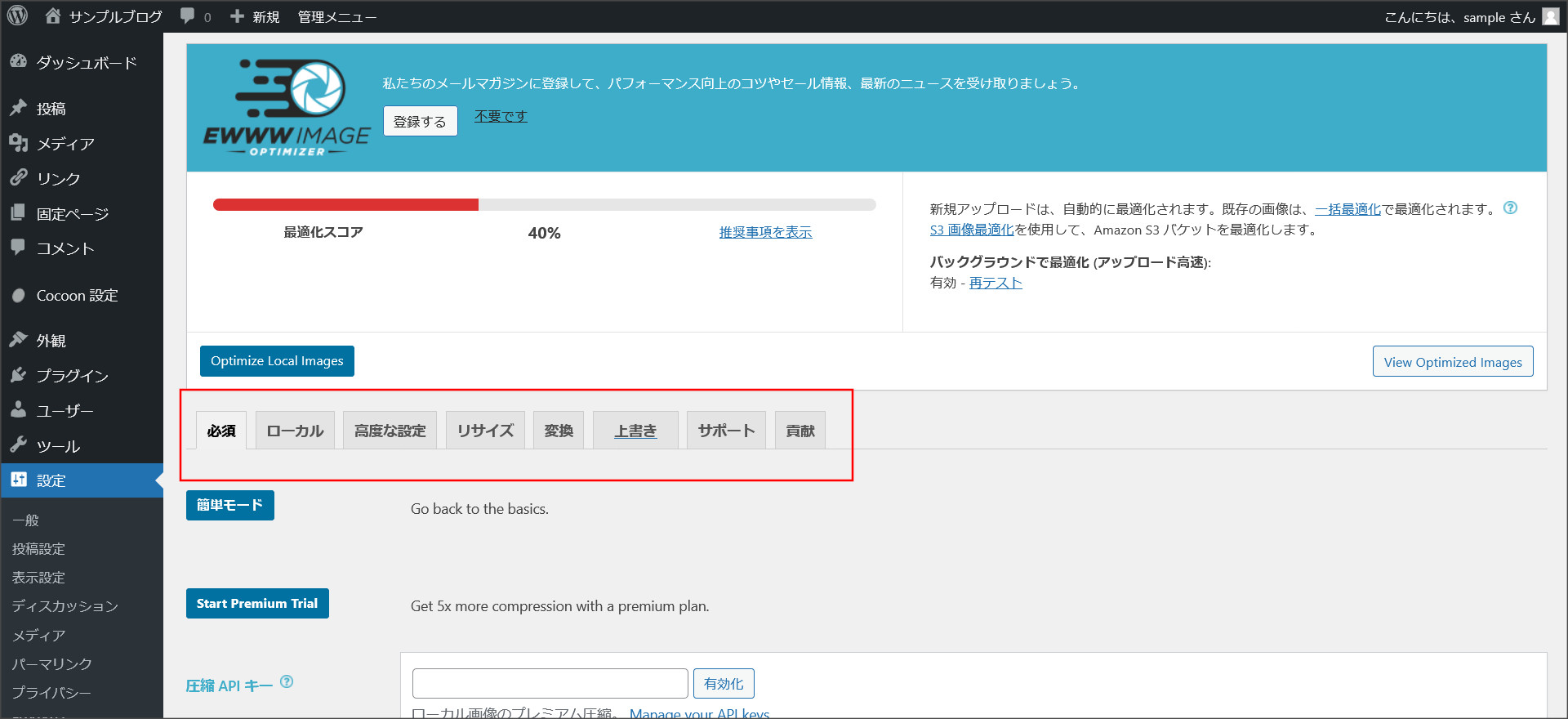Select the 高度な設定 tab
This screenshot has width=1568, height=719.
(390, 431)
